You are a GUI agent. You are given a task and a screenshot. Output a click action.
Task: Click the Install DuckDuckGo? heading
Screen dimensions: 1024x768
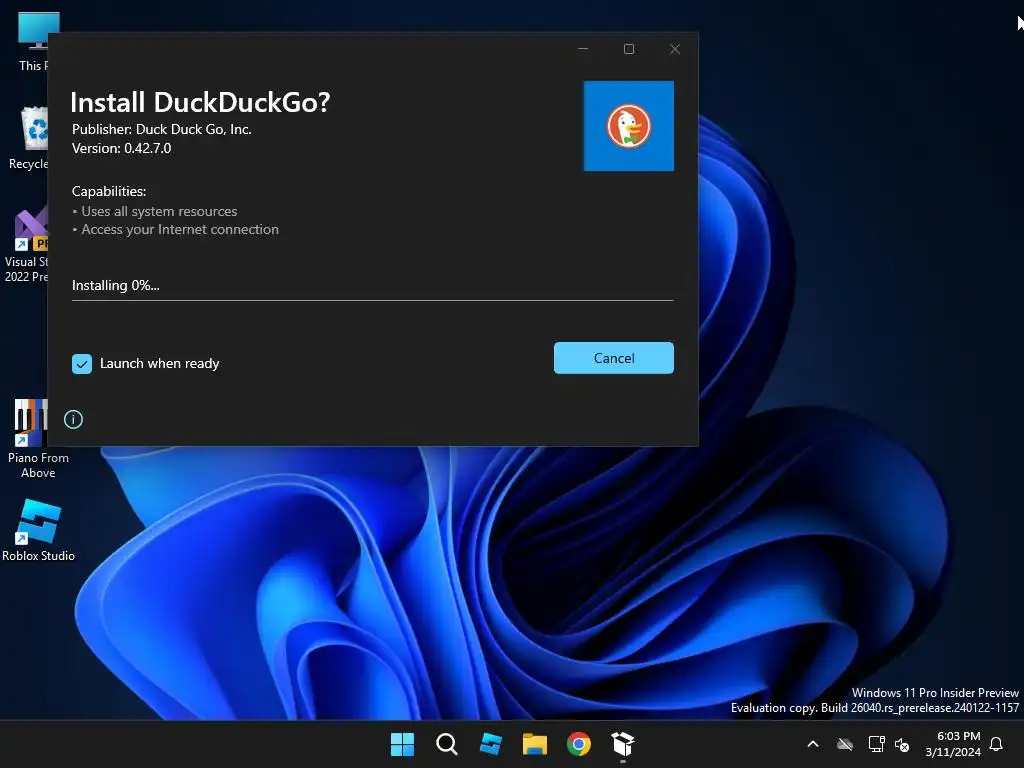click(x=200, y=102)
